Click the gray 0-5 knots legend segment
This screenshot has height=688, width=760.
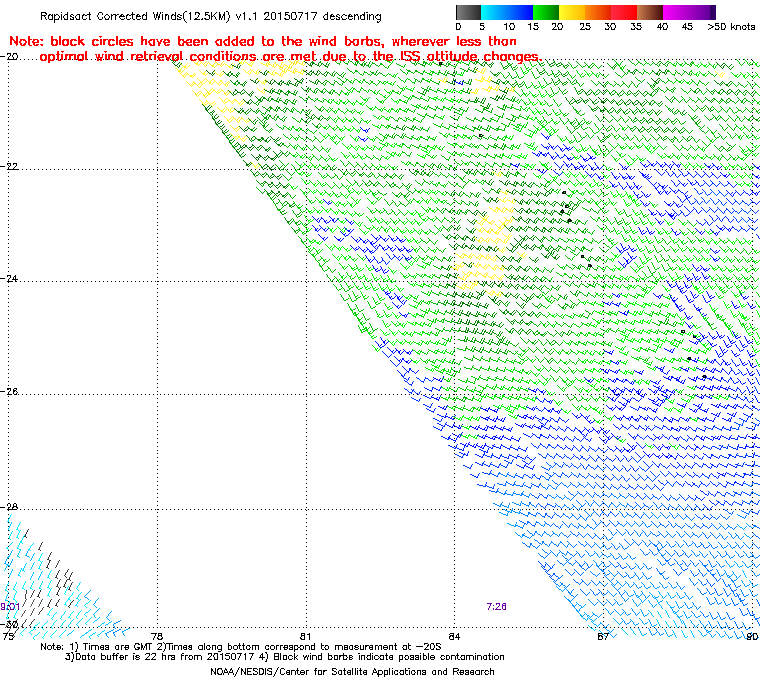(x=468, y=12)
